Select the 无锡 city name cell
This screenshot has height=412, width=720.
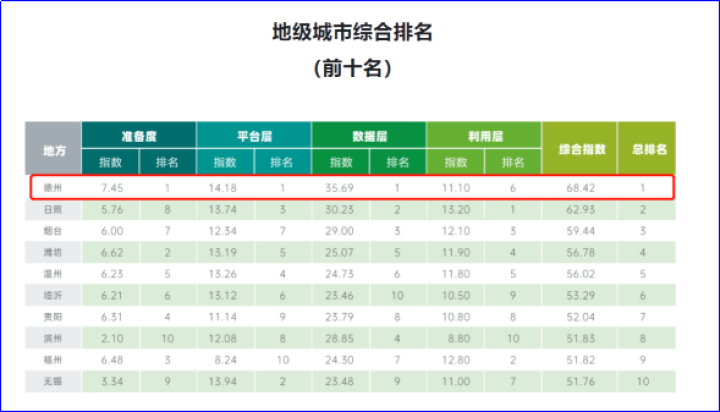pyautogui.click(x=53, y=381)
